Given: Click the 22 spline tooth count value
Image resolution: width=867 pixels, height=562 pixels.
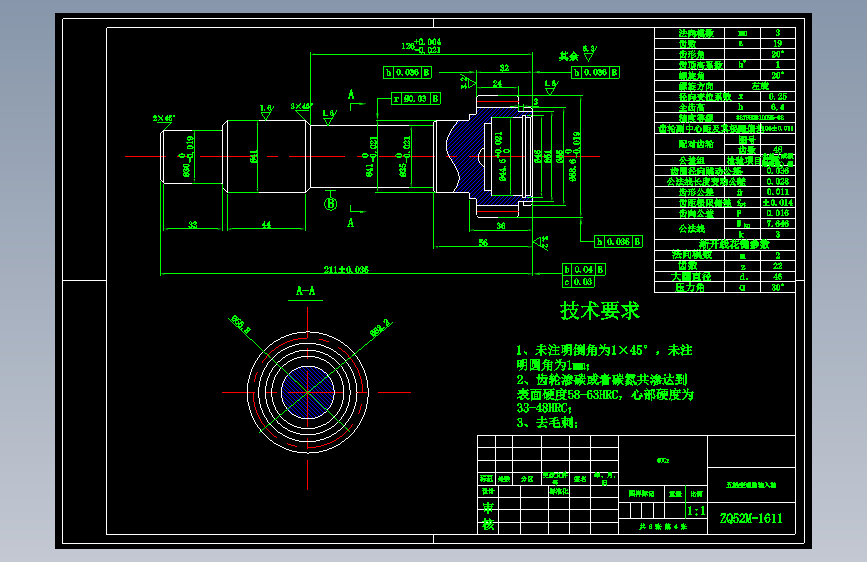Looking at the screenshot, I should [777, 266].
